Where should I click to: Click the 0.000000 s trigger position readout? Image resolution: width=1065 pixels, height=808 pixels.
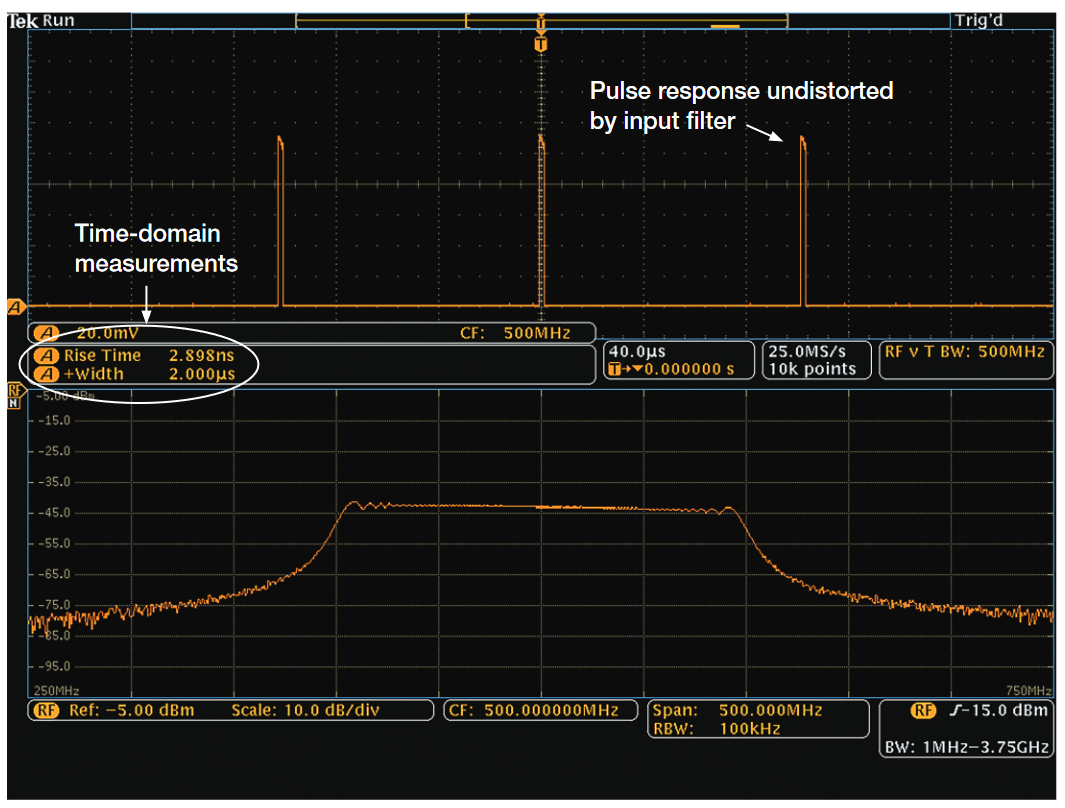689,367
